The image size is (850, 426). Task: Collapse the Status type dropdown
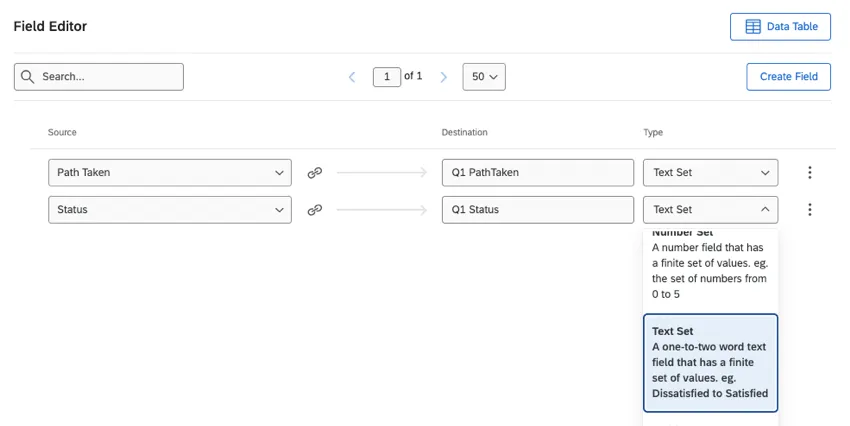(x=765, y=210)
